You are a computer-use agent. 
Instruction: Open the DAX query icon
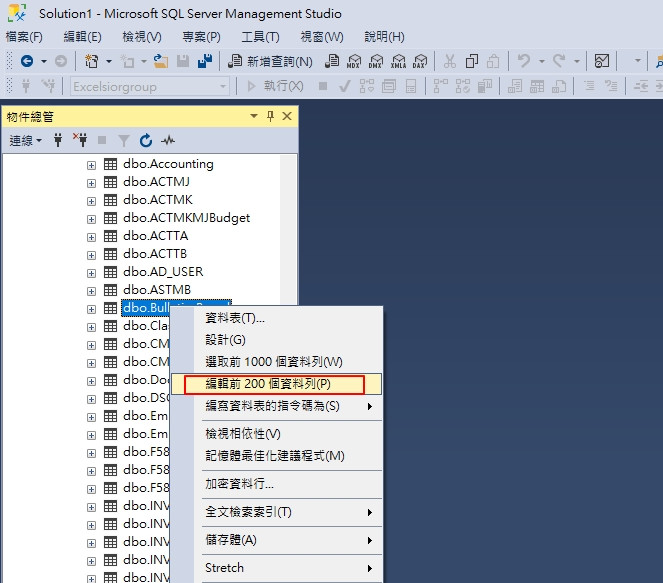coord(420,61)
